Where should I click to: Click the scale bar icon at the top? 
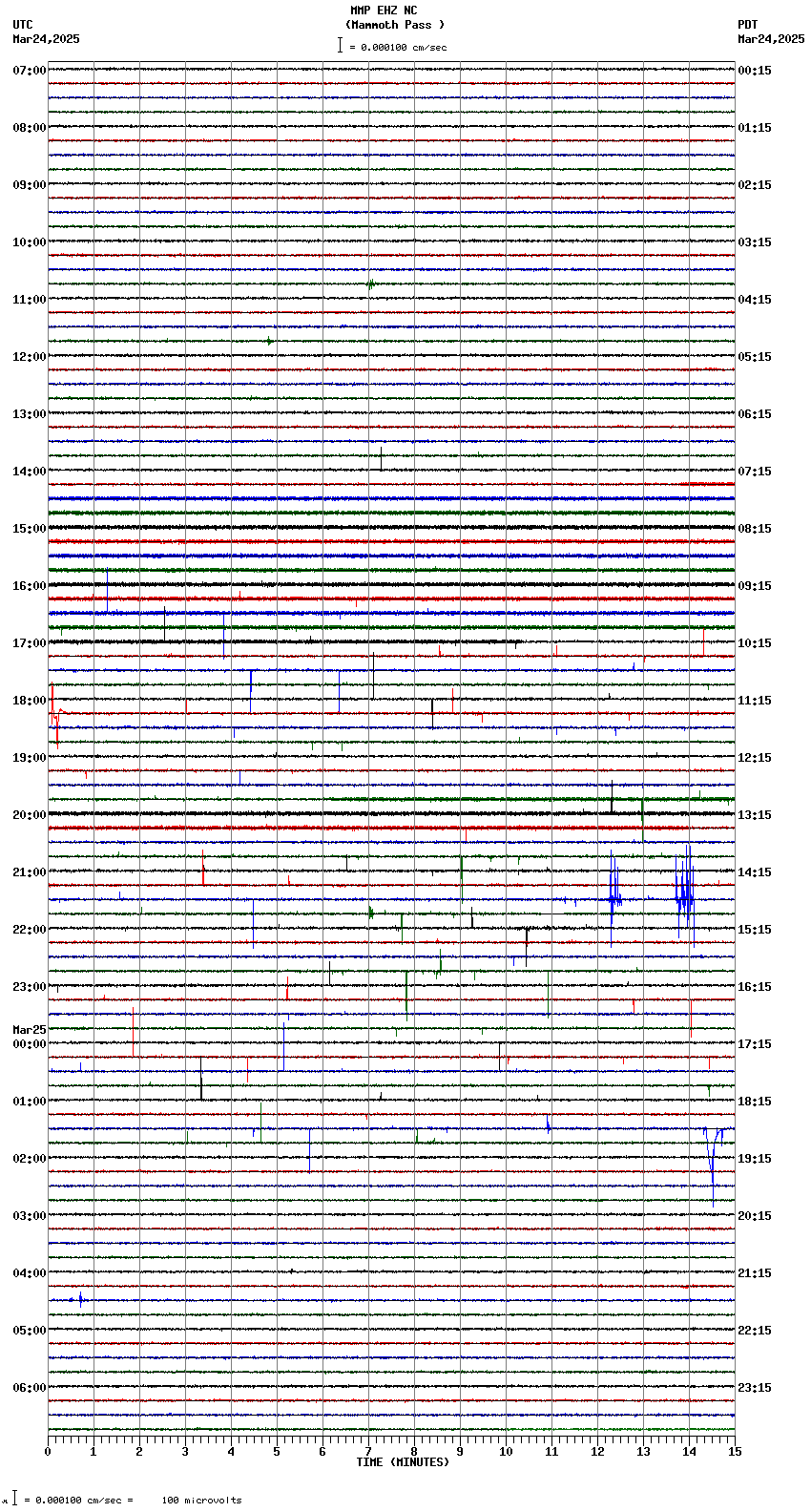340,45
